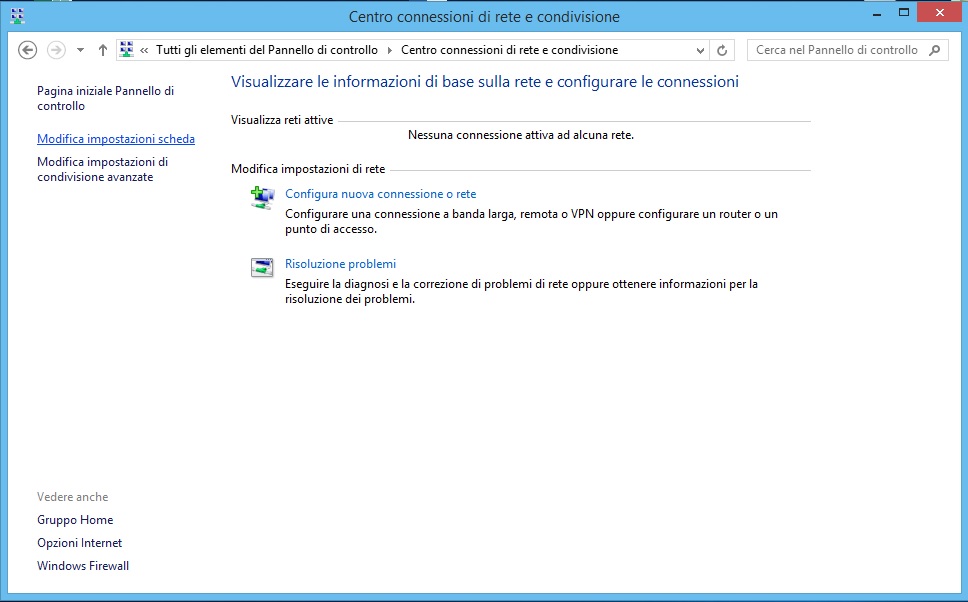Open the Opzioni Internet link

[x=79, y=543]
